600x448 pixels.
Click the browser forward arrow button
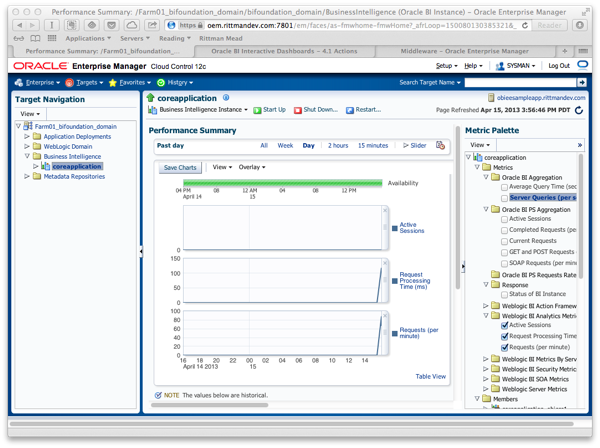click(x=33, y=25)
